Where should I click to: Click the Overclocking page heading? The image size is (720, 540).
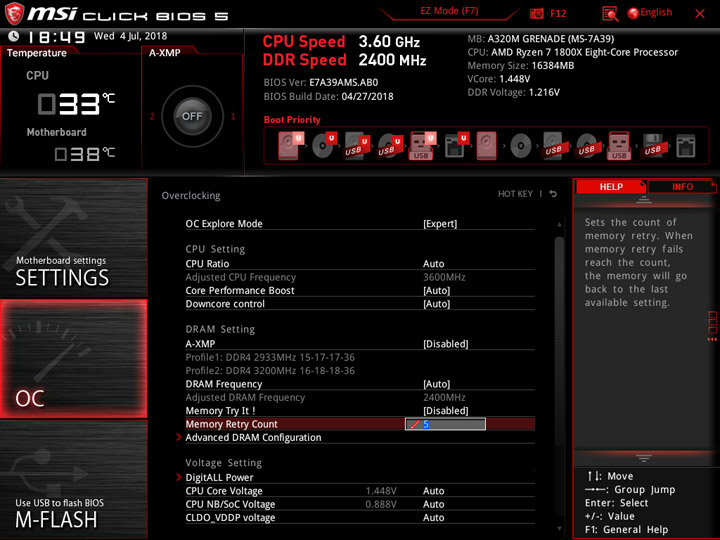click(191, 195)
